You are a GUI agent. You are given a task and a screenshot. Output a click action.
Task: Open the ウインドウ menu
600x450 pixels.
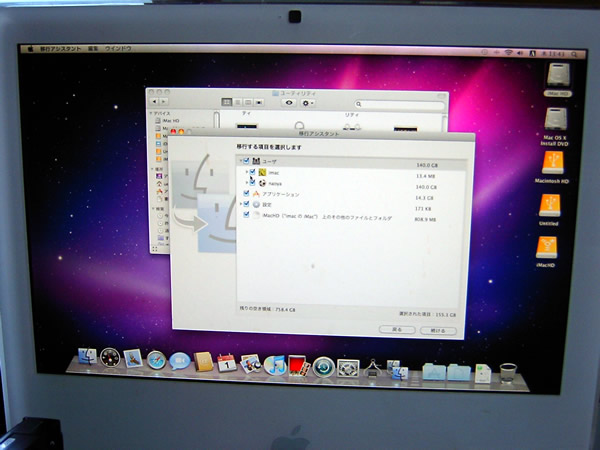118,49
